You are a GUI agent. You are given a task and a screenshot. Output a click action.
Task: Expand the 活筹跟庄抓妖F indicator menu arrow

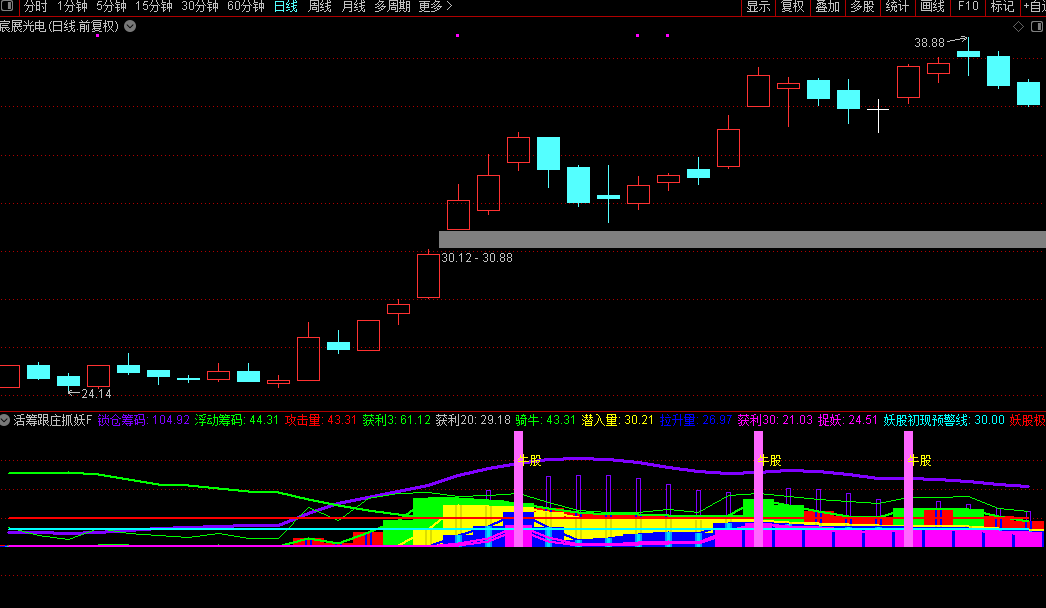tap(5, 420)
